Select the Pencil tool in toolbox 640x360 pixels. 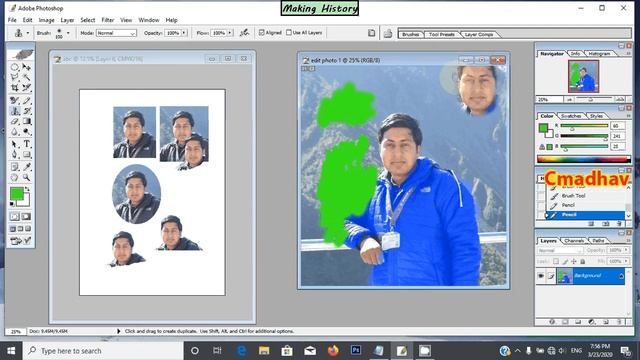coord(27,100)
